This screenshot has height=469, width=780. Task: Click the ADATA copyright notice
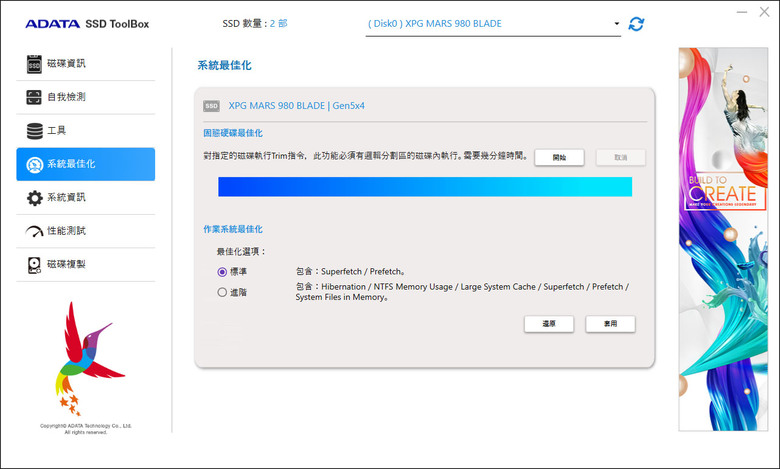point(86,429)
